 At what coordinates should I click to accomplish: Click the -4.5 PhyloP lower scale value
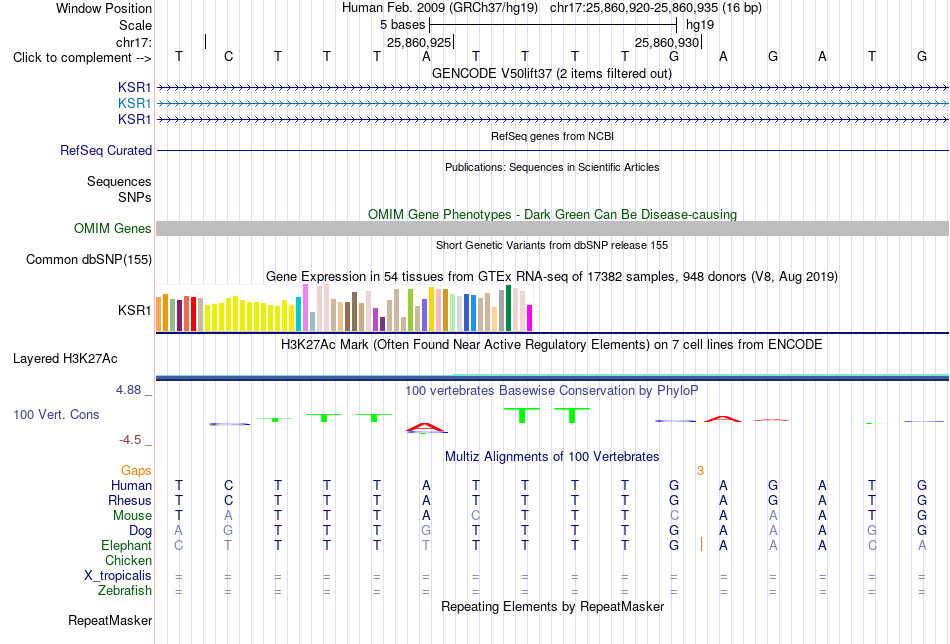pyautogui.click(x=130, y=439)
